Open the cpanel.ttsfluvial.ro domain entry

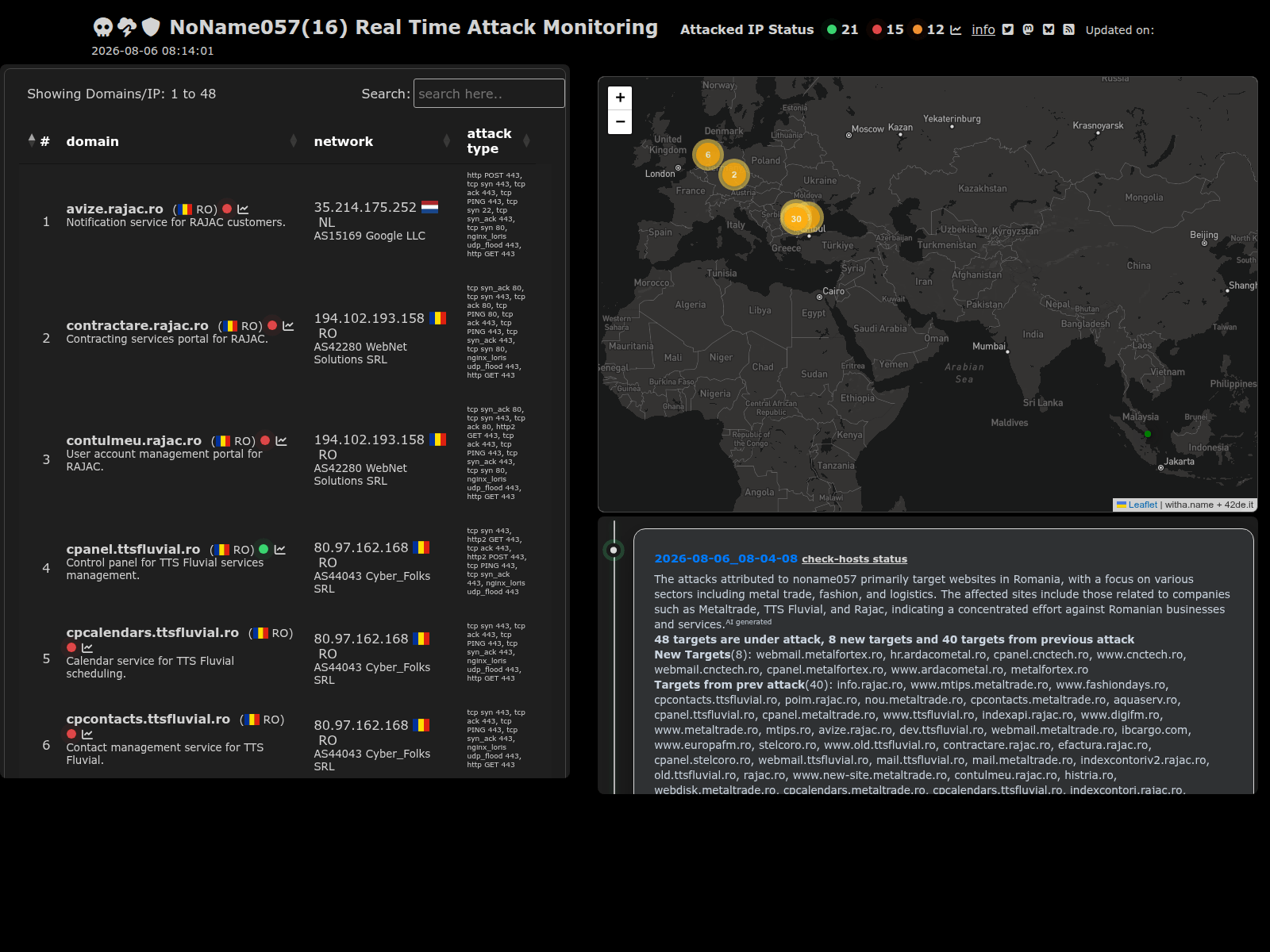point(133,549)
